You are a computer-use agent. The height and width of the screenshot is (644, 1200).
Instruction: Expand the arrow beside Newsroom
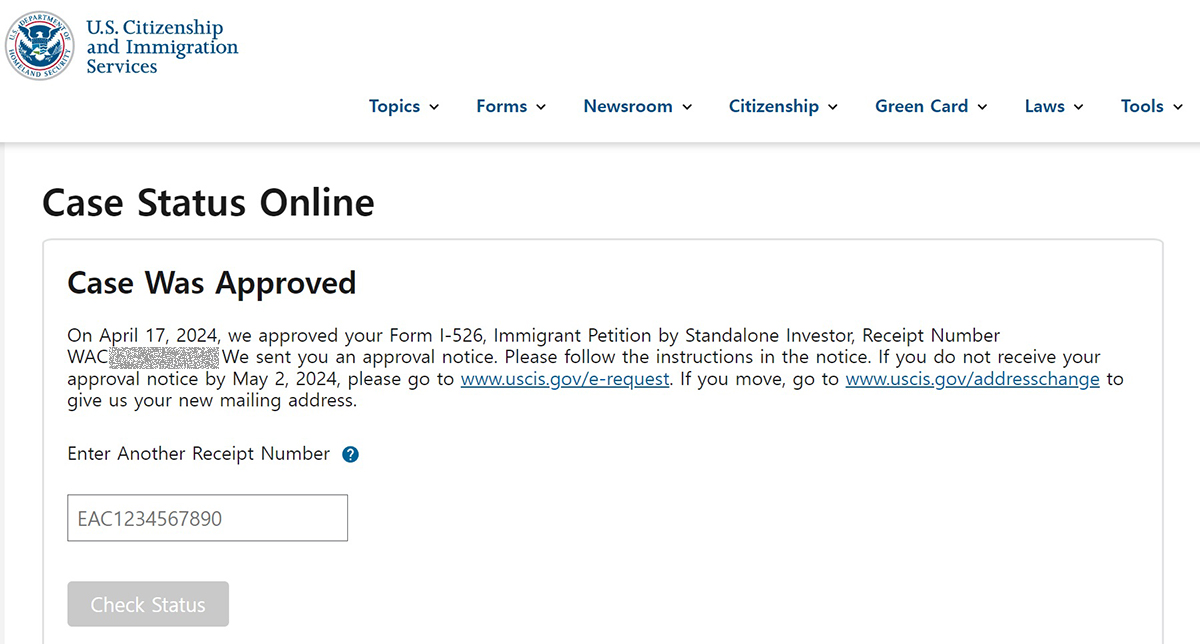coord(687,107)
